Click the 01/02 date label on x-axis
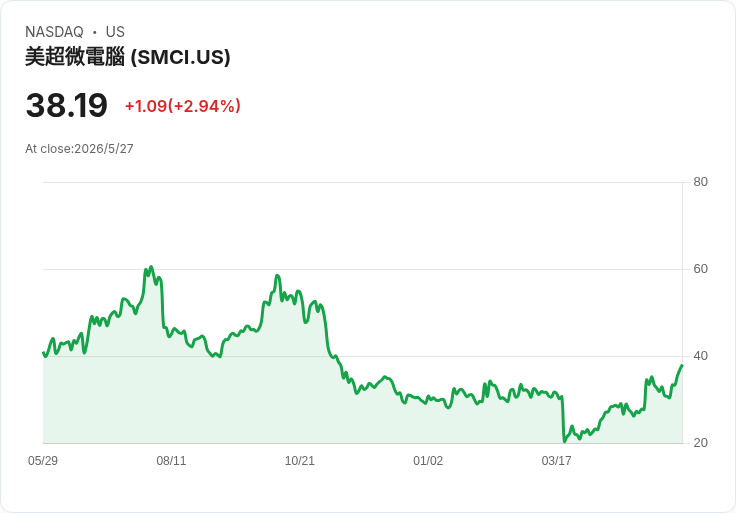The width and height of the screenshot is (736, 513). pos(428,460)
